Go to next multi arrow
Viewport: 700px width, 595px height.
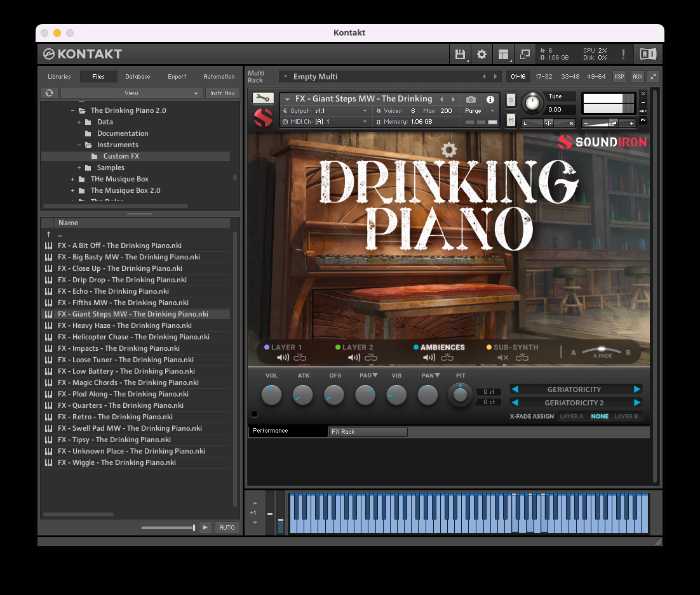coord(495,77)
